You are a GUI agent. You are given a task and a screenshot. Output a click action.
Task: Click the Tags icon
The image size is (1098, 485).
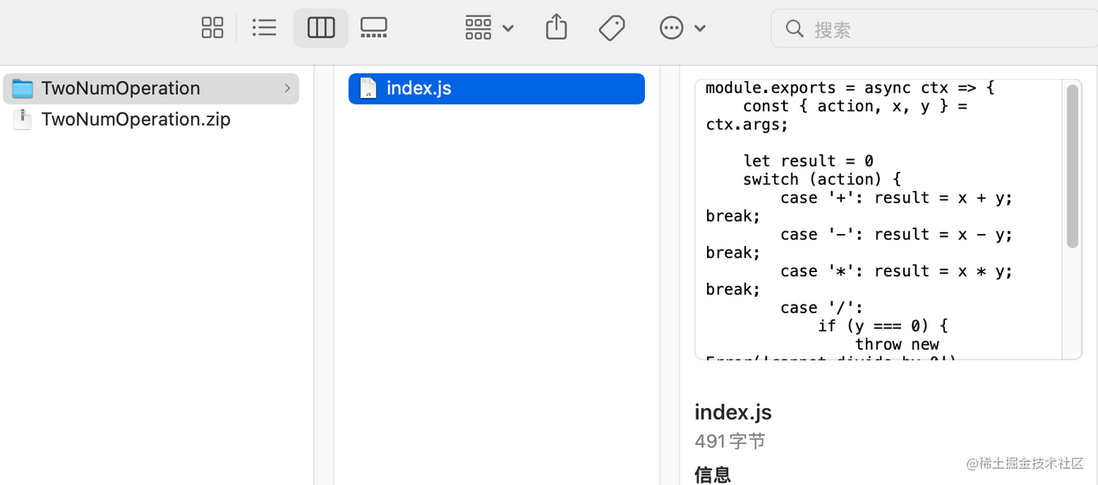(612, 28)
